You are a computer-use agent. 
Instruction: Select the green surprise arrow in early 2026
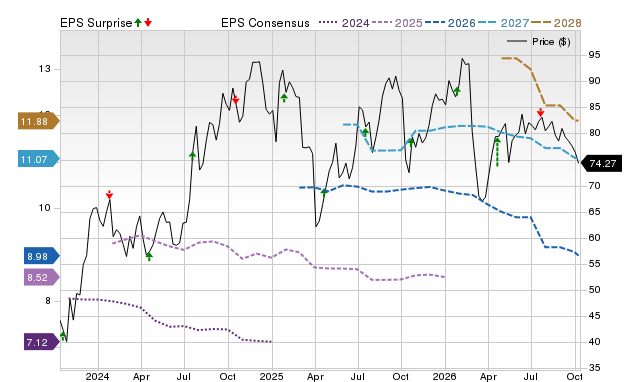[x=457, y=91]
